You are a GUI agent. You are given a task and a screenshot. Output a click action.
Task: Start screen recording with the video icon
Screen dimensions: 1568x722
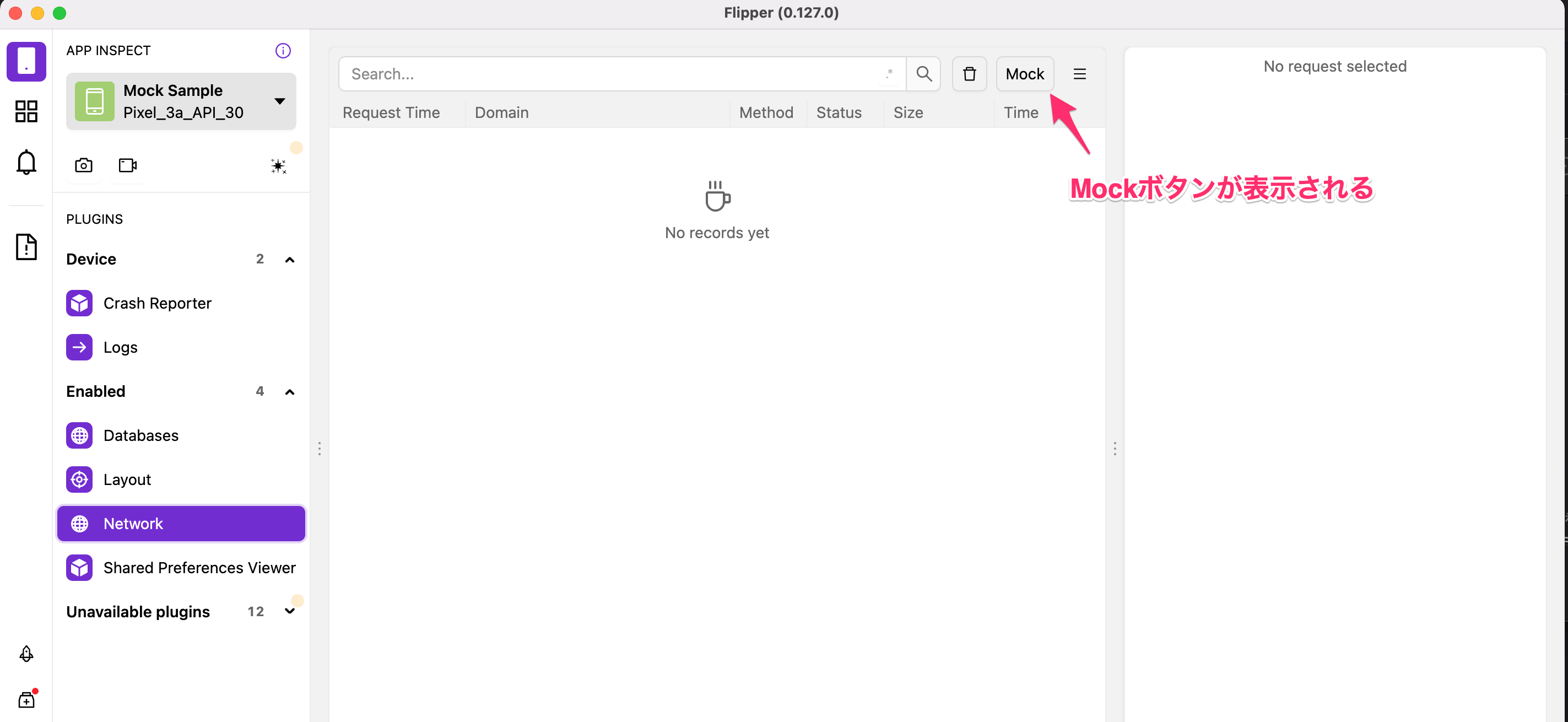point(127,164)
